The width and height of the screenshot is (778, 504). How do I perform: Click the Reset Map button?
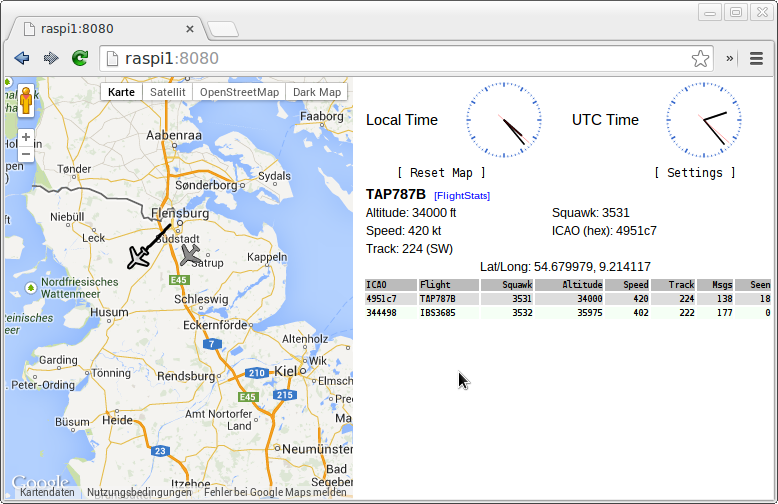click(x=442, y=173)
